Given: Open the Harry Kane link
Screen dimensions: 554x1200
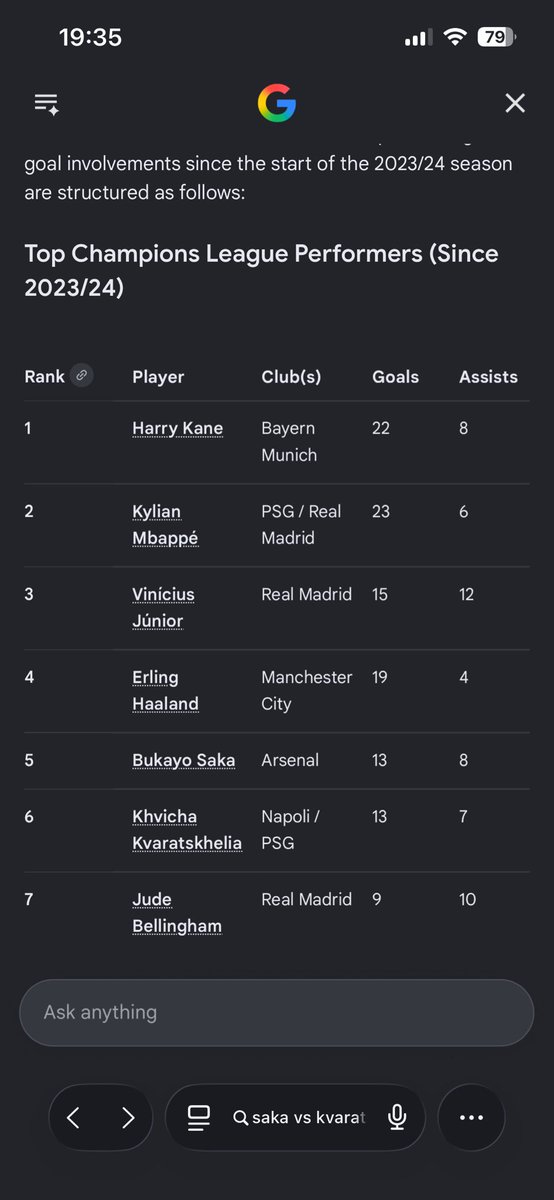Looking at the screenshot, I should (178, 428).
